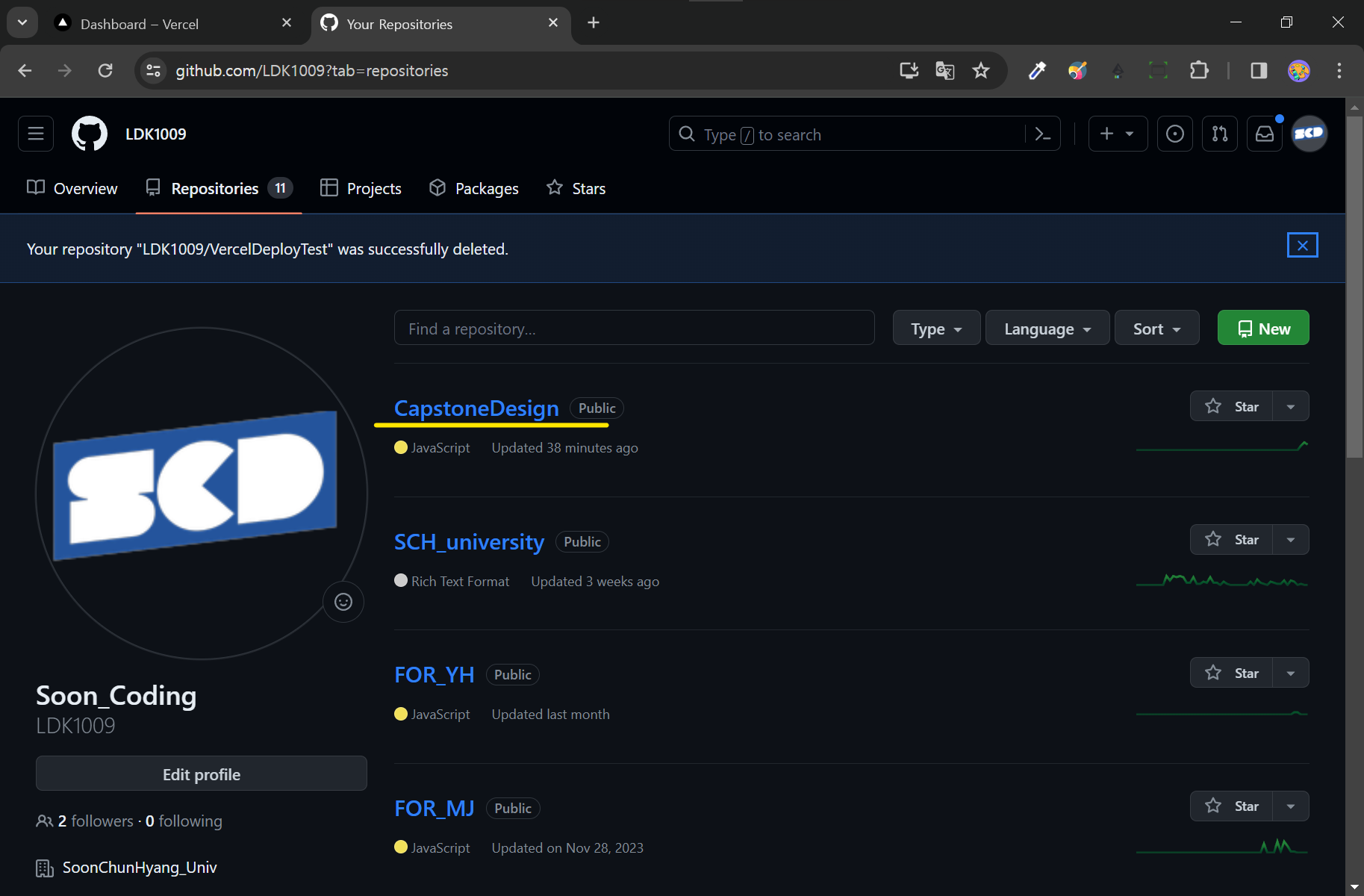Click the green screenshot frame extension icon
Viewport: 1364px width, 896px height.
click(x=1158, y=70)
